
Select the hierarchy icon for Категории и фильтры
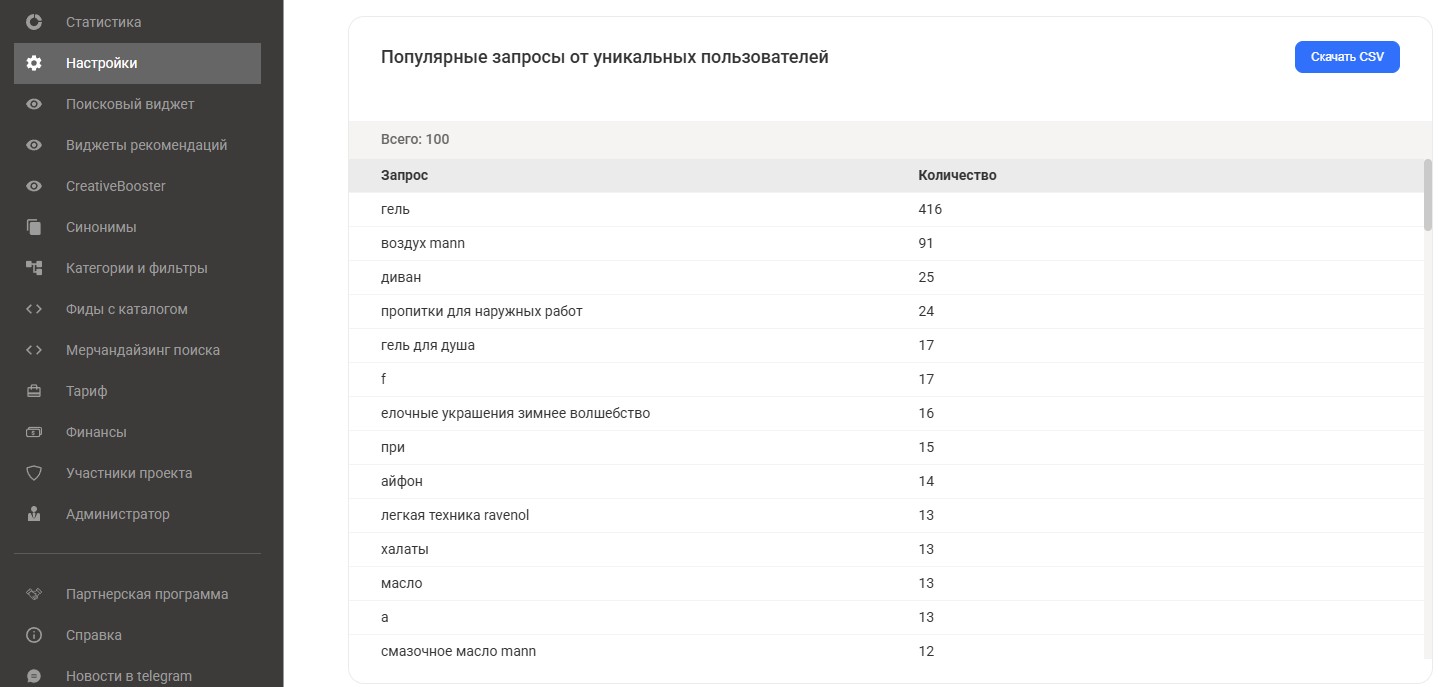pos(33,267)
